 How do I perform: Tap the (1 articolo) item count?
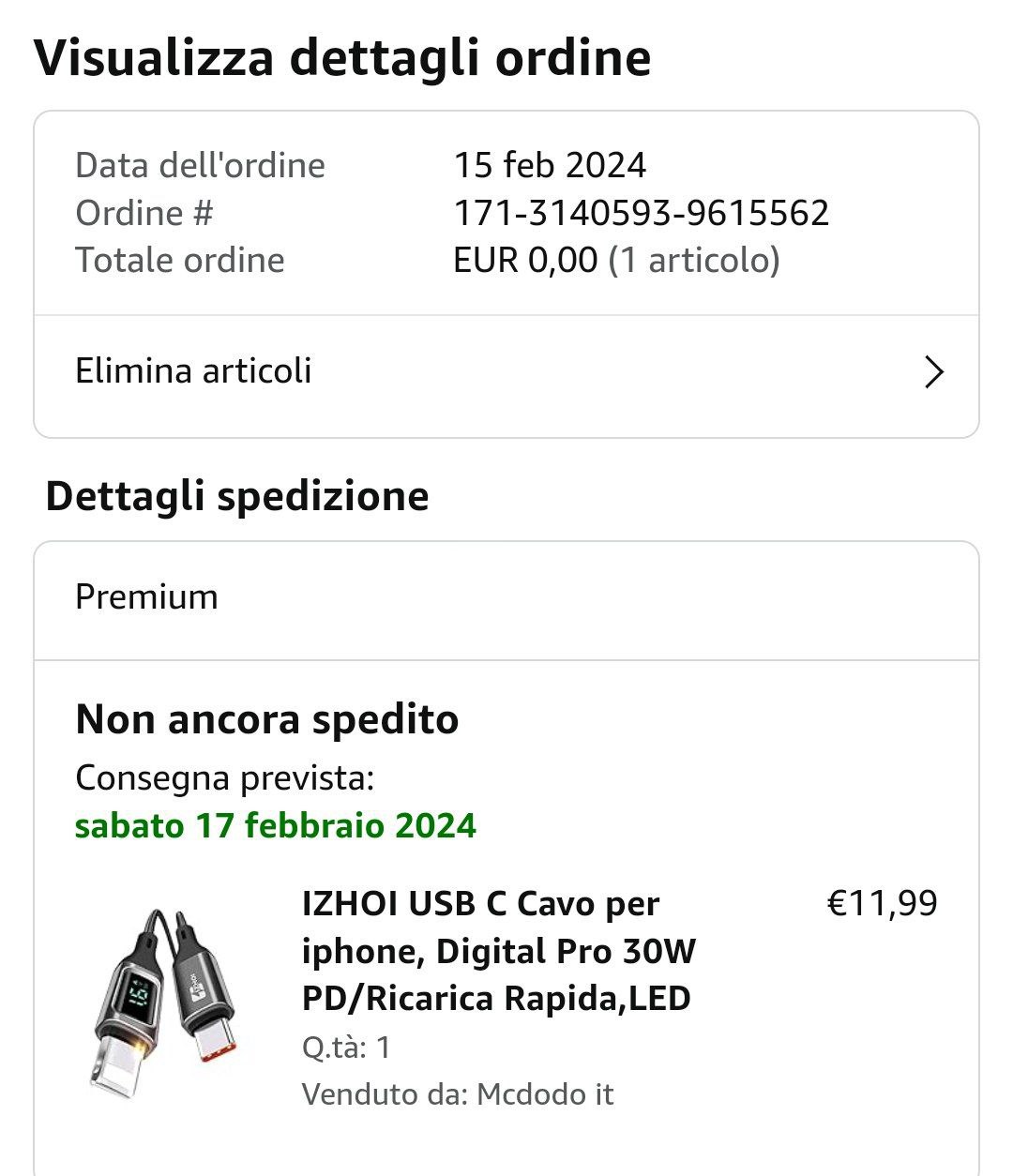click(694, 260)
